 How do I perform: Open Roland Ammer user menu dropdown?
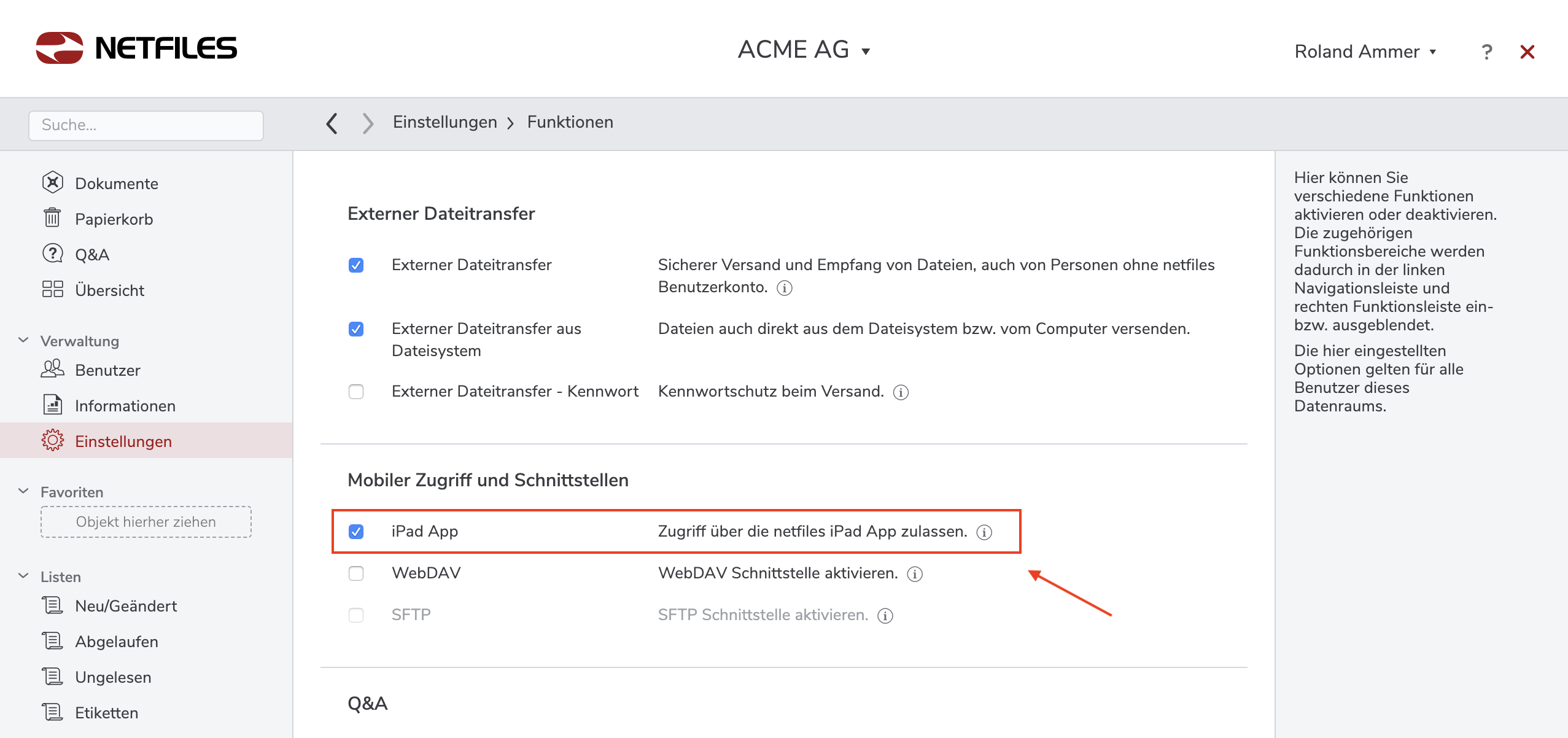click(1365, 52)
